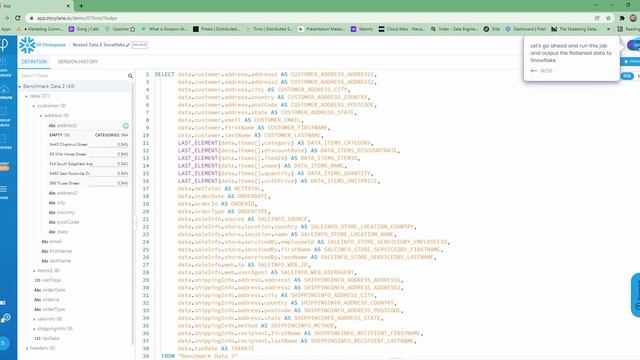640x360 pixels.
Task: Switch to the DEFINITION tab
Action: point(34,62)
